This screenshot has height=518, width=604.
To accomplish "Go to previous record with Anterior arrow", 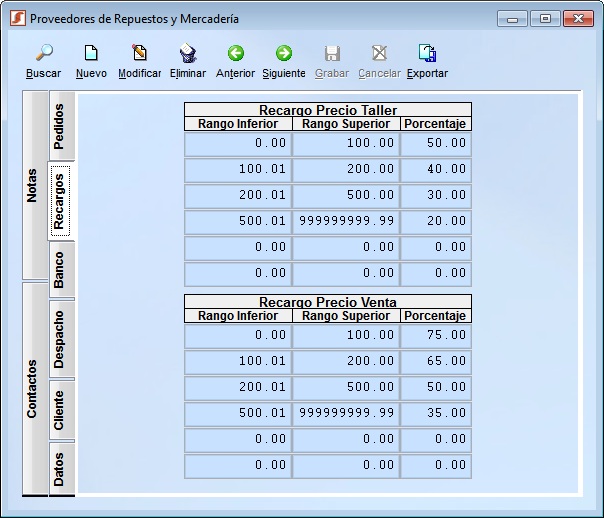I will tap(236, 53).
